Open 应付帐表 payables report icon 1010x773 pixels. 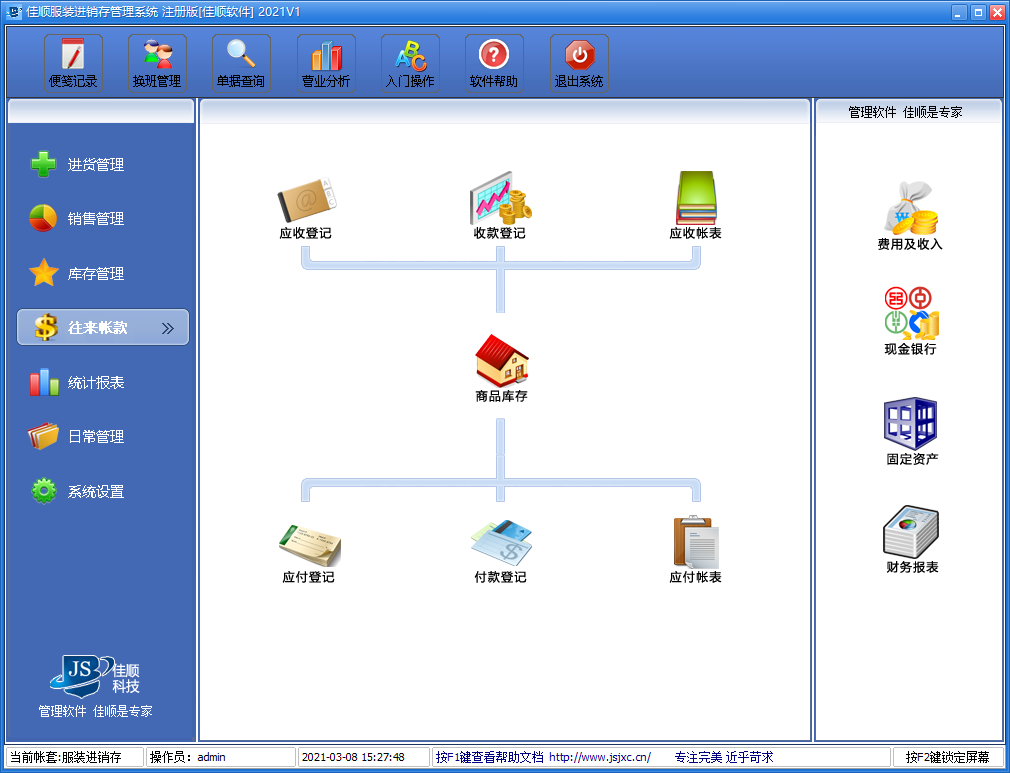point(696,551)
